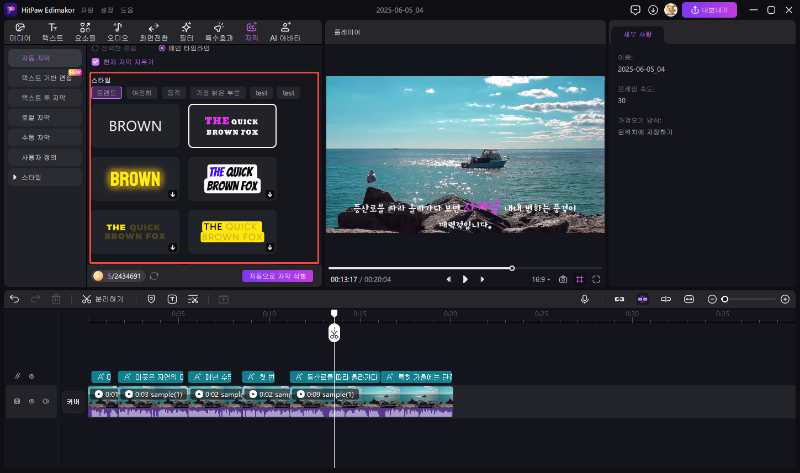Switch to the Subtitles tab in top toolbar
This screenshot has width=800, height=473.
(x=251, y=30)
